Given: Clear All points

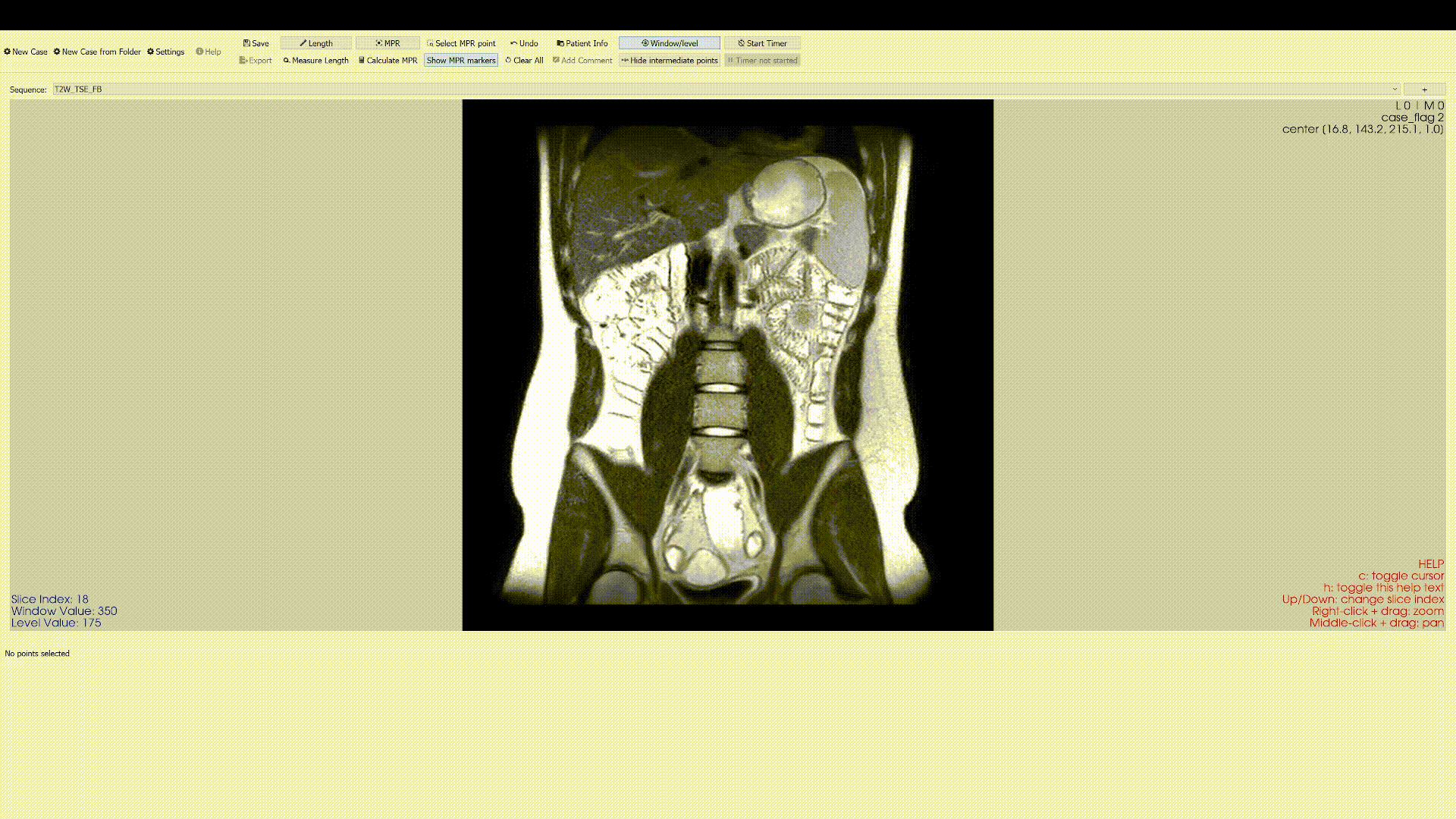Looking at the screenshot, I should click(x=524, y=61).
